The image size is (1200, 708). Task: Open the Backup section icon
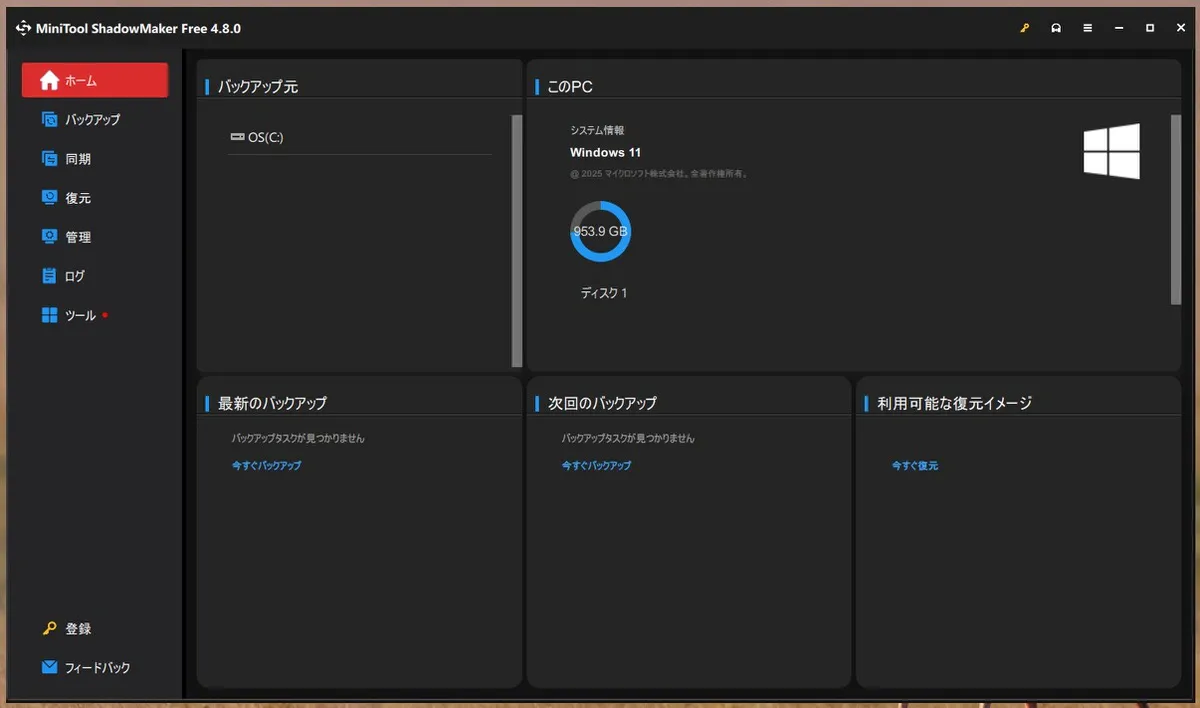[x=49, y=120]
